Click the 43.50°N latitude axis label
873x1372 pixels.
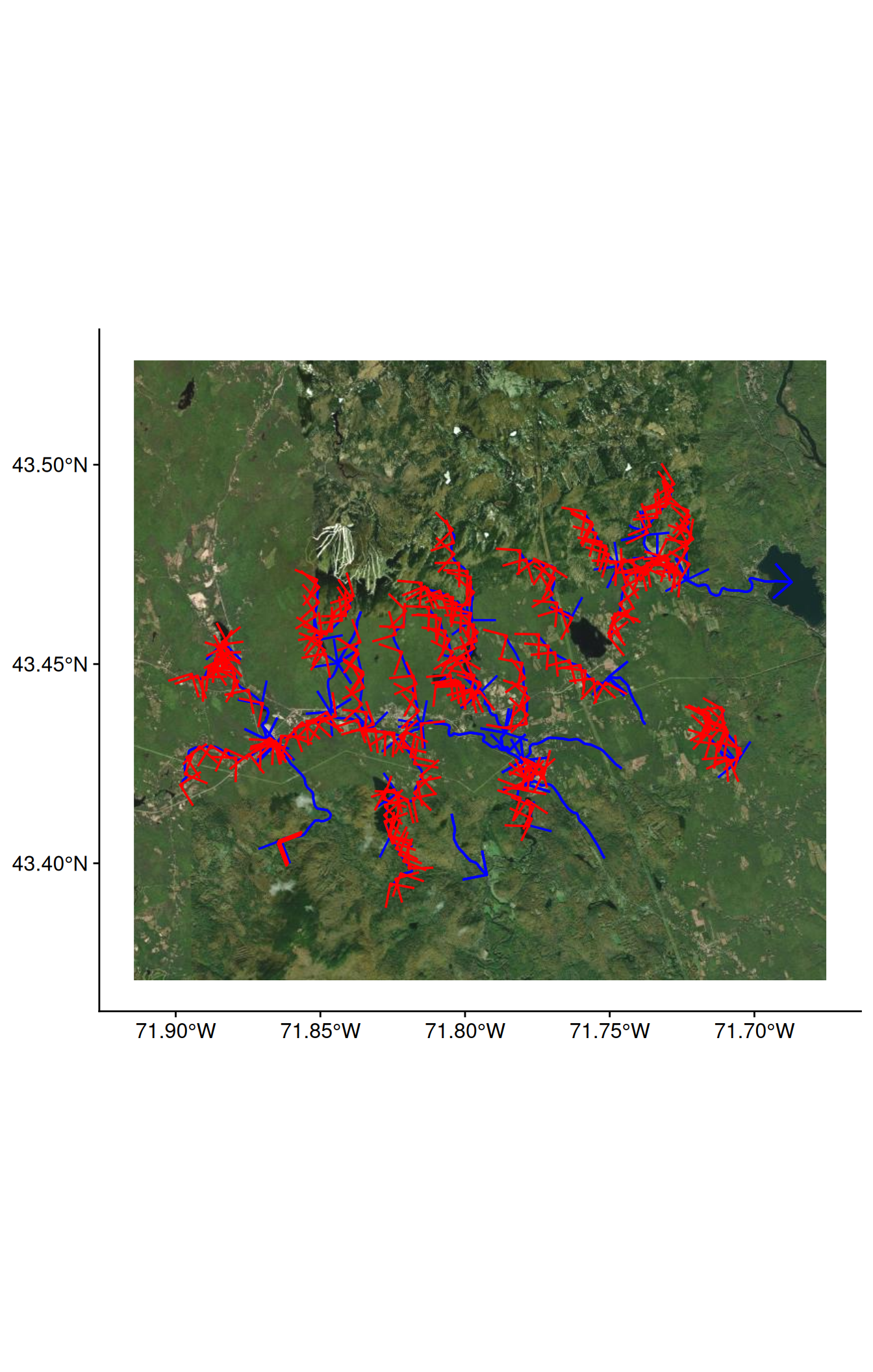click(x=49, y=465)
